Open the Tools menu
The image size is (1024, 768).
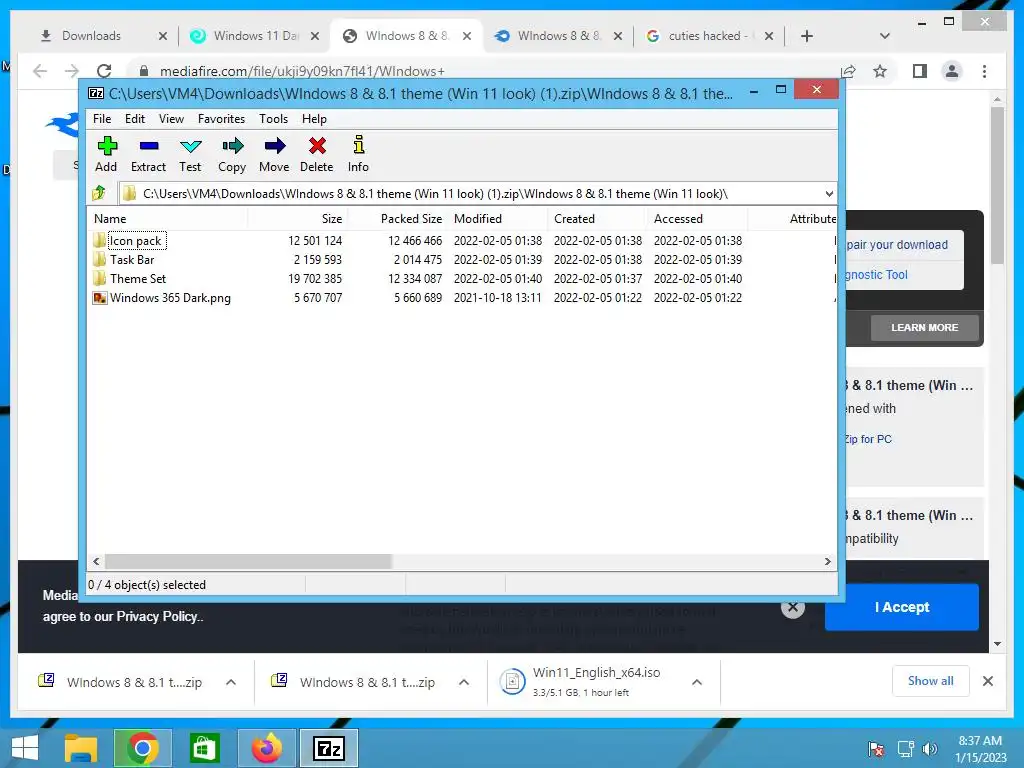273,119
